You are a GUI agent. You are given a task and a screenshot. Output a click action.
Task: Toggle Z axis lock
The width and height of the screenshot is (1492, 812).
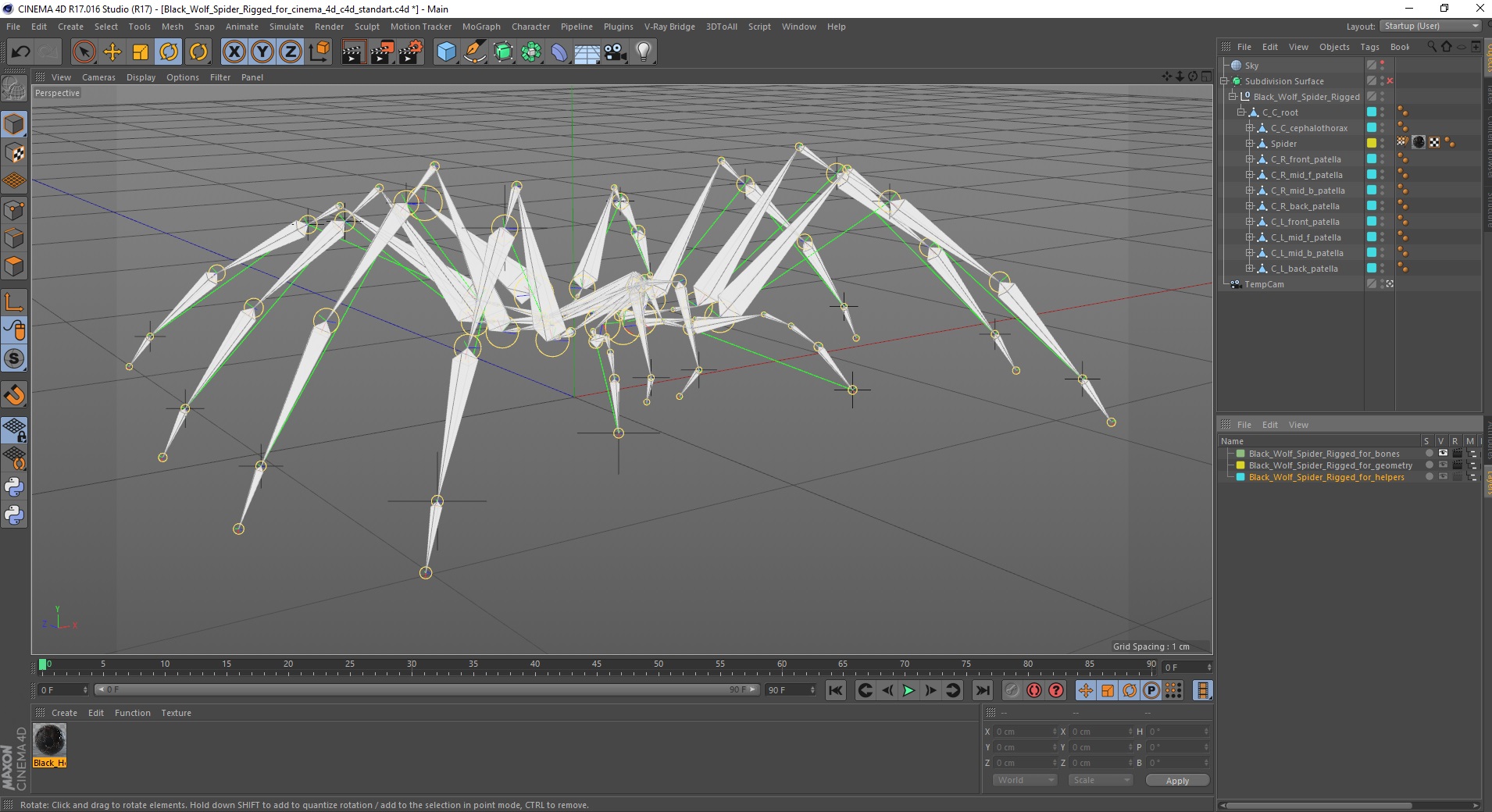(291, 52)
